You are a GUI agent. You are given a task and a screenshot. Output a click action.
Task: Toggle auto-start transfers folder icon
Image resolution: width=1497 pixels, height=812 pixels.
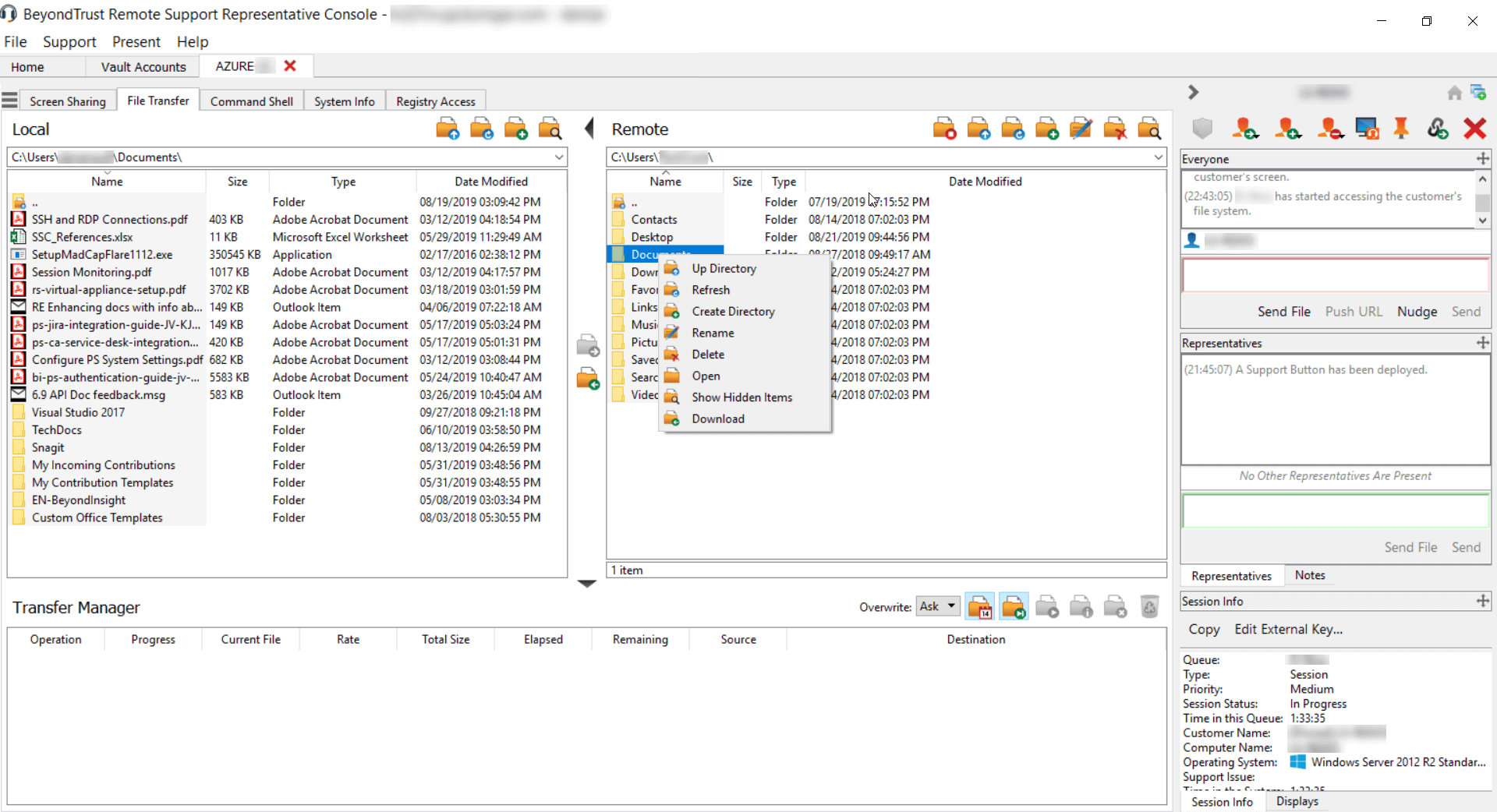click(1014, 607)
